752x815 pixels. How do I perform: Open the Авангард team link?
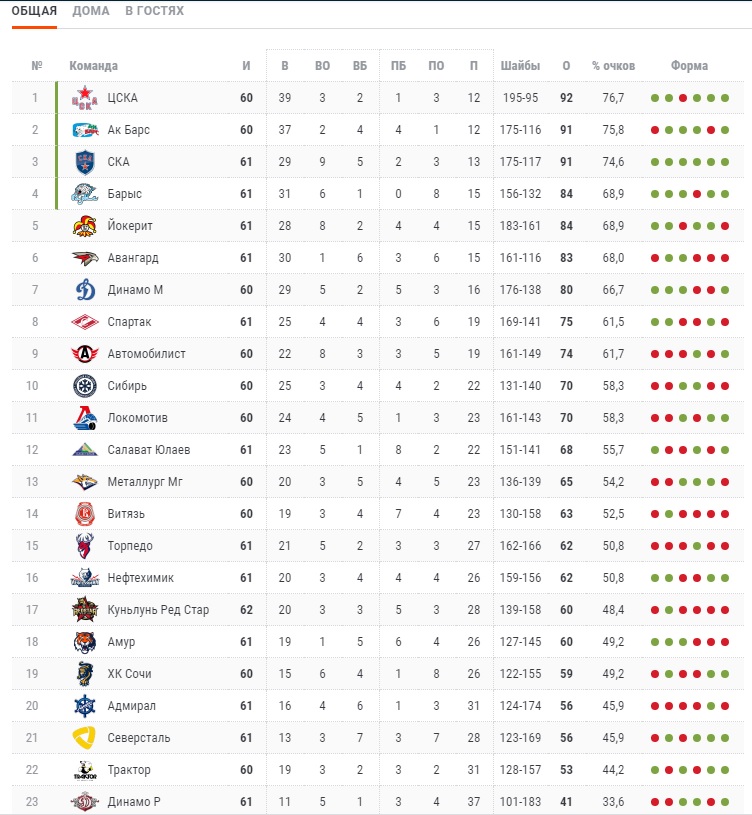point(133,258)
